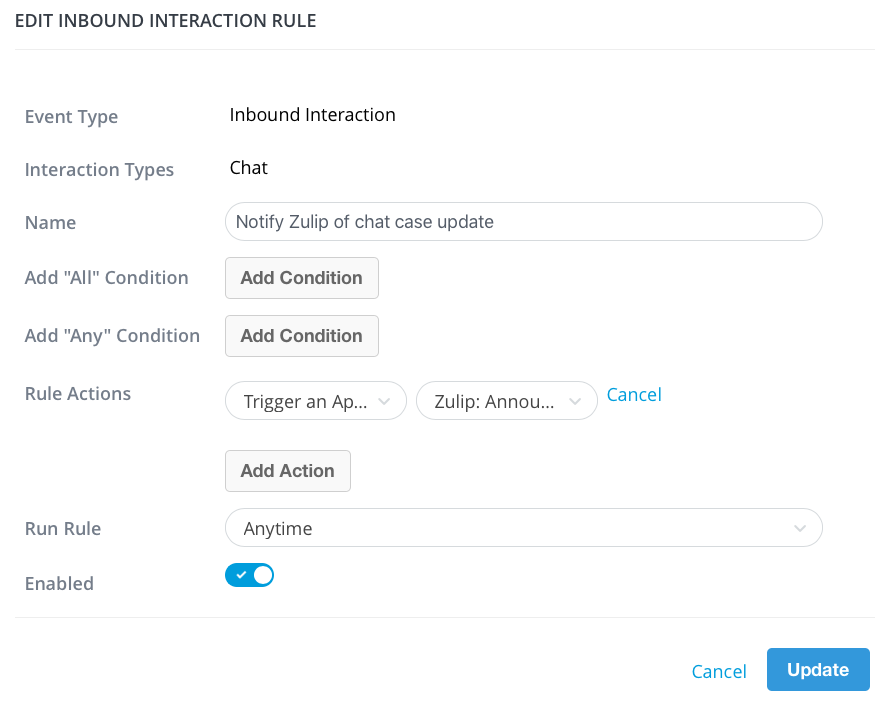Open the Trigger an Ap... action type dropdown
The image size is (889, 706).
(316, 401)
